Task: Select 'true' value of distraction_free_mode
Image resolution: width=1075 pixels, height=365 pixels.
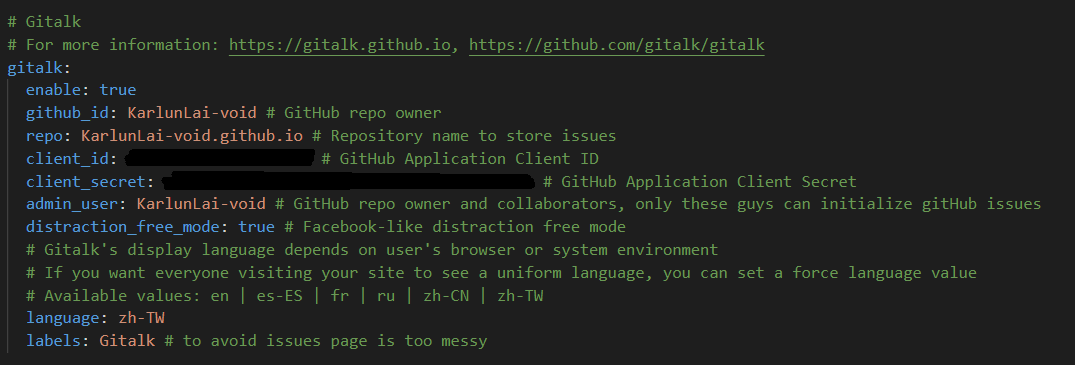Action: [x=256, y=226]
